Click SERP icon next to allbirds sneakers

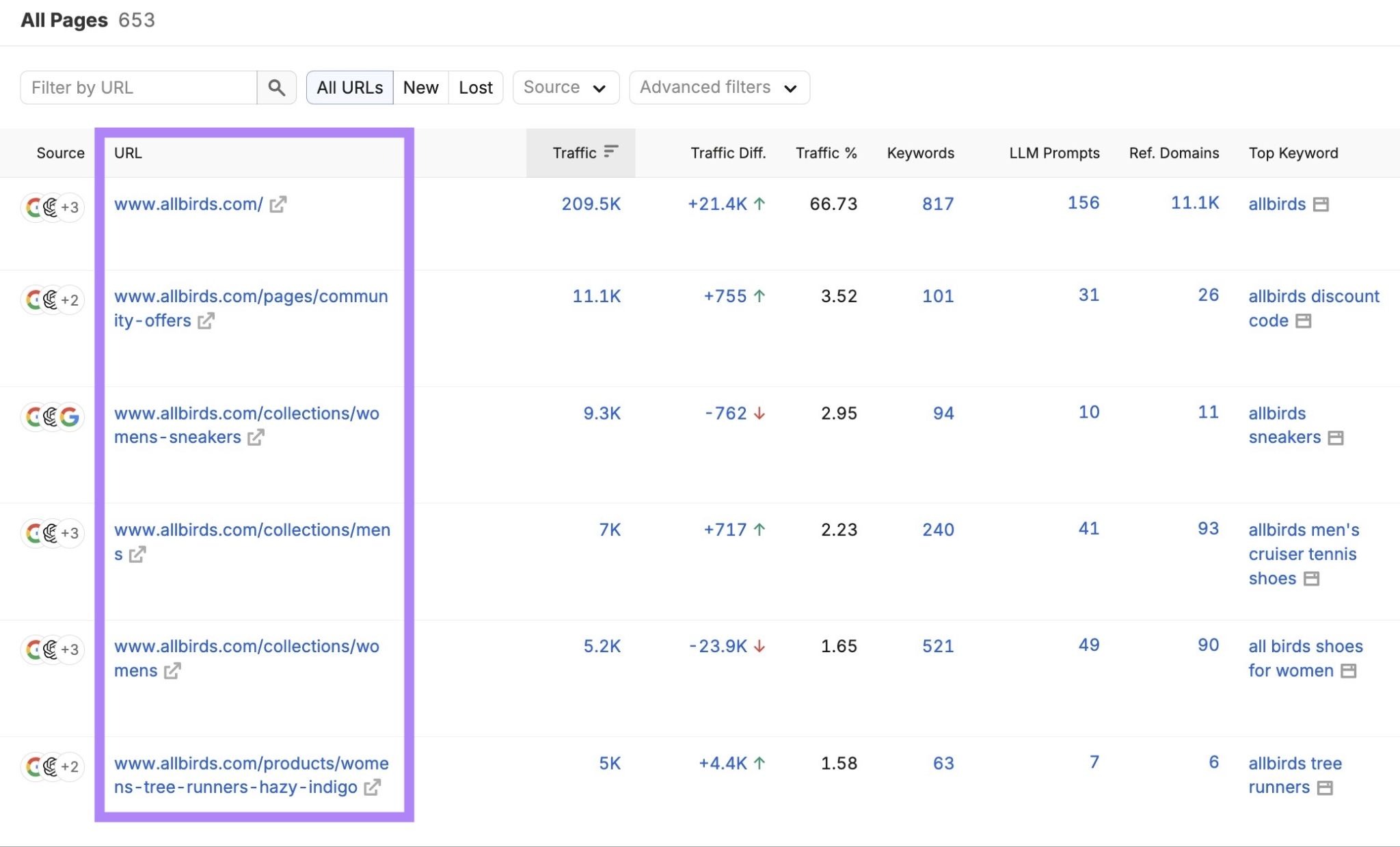(x=1336, y=438)
